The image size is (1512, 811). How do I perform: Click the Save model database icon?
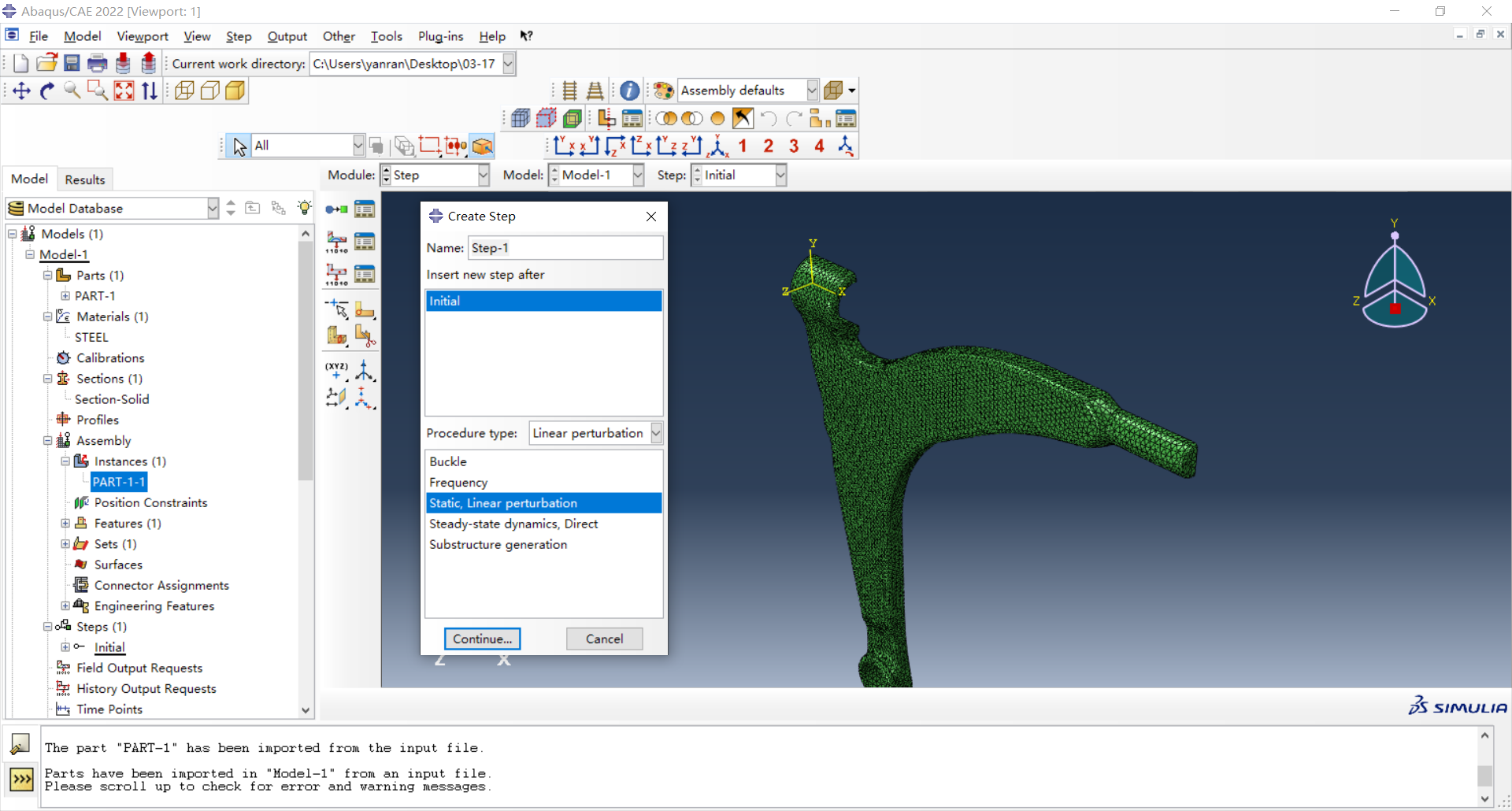[72, 64]
